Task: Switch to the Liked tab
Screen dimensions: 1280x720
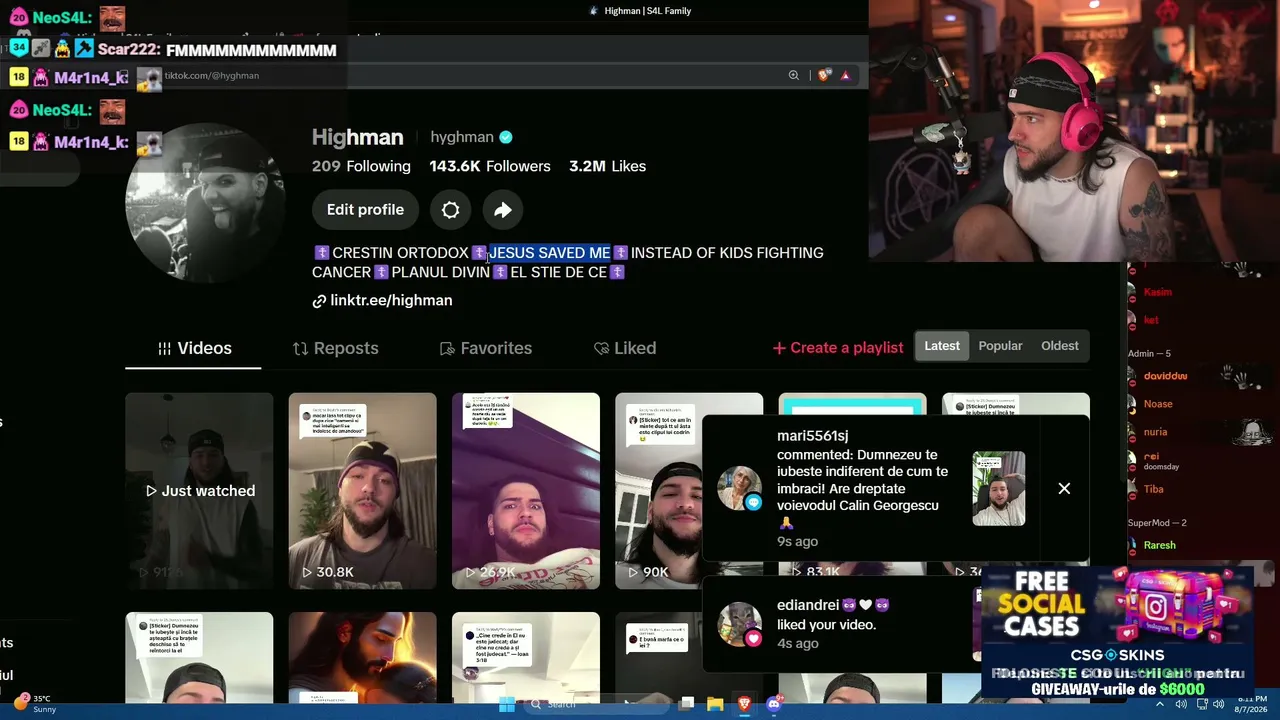Action: (x=624, y=348)
